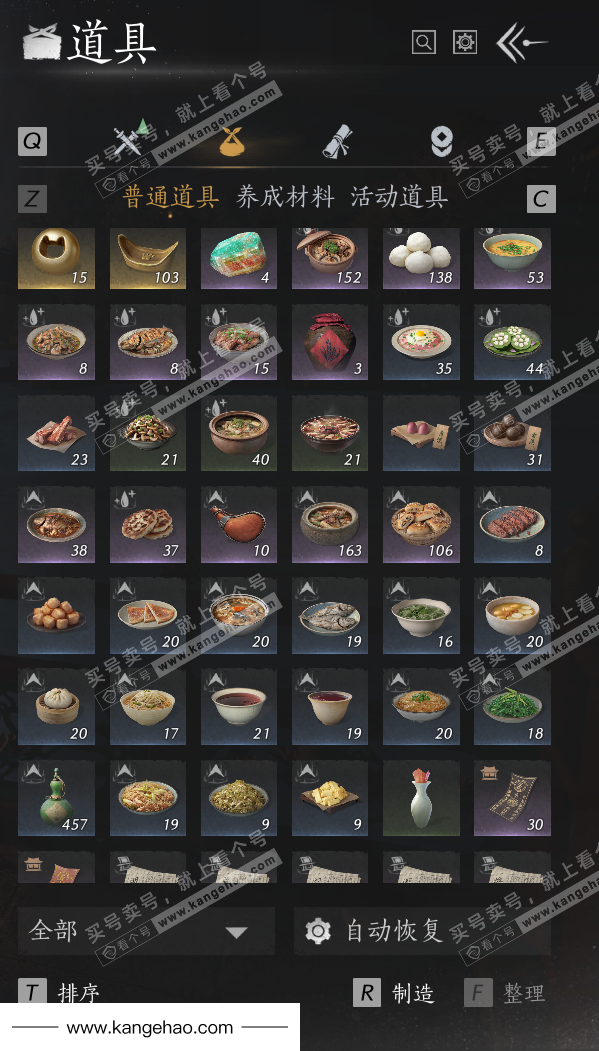599x1051 pixels.
Task: Select the gold ingot item with 103
Action: 147,258
